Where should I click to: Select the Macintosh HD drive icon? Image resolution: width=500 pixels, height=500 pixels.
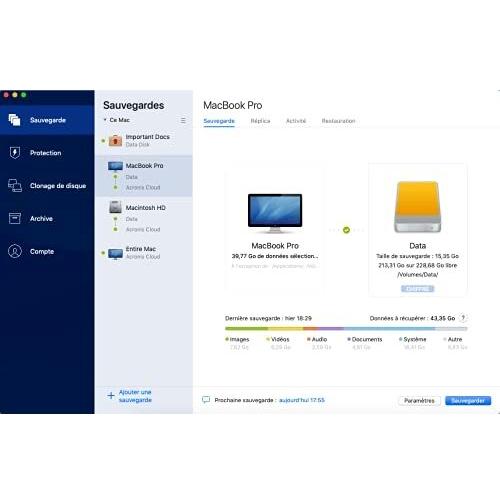(x=115, y=207)
